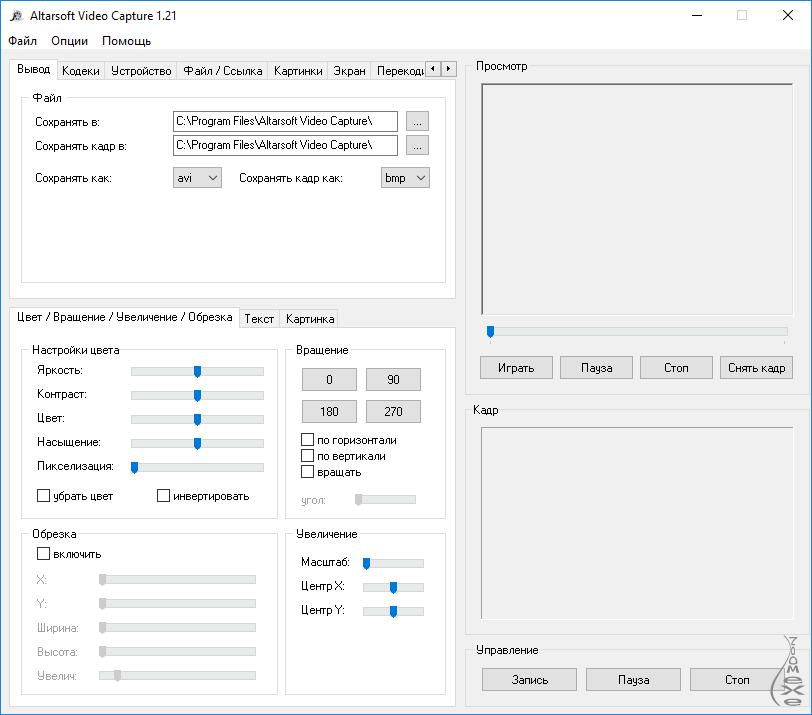
Task: Close the Altarsoft Video Capture window
Action: (788, 16)
